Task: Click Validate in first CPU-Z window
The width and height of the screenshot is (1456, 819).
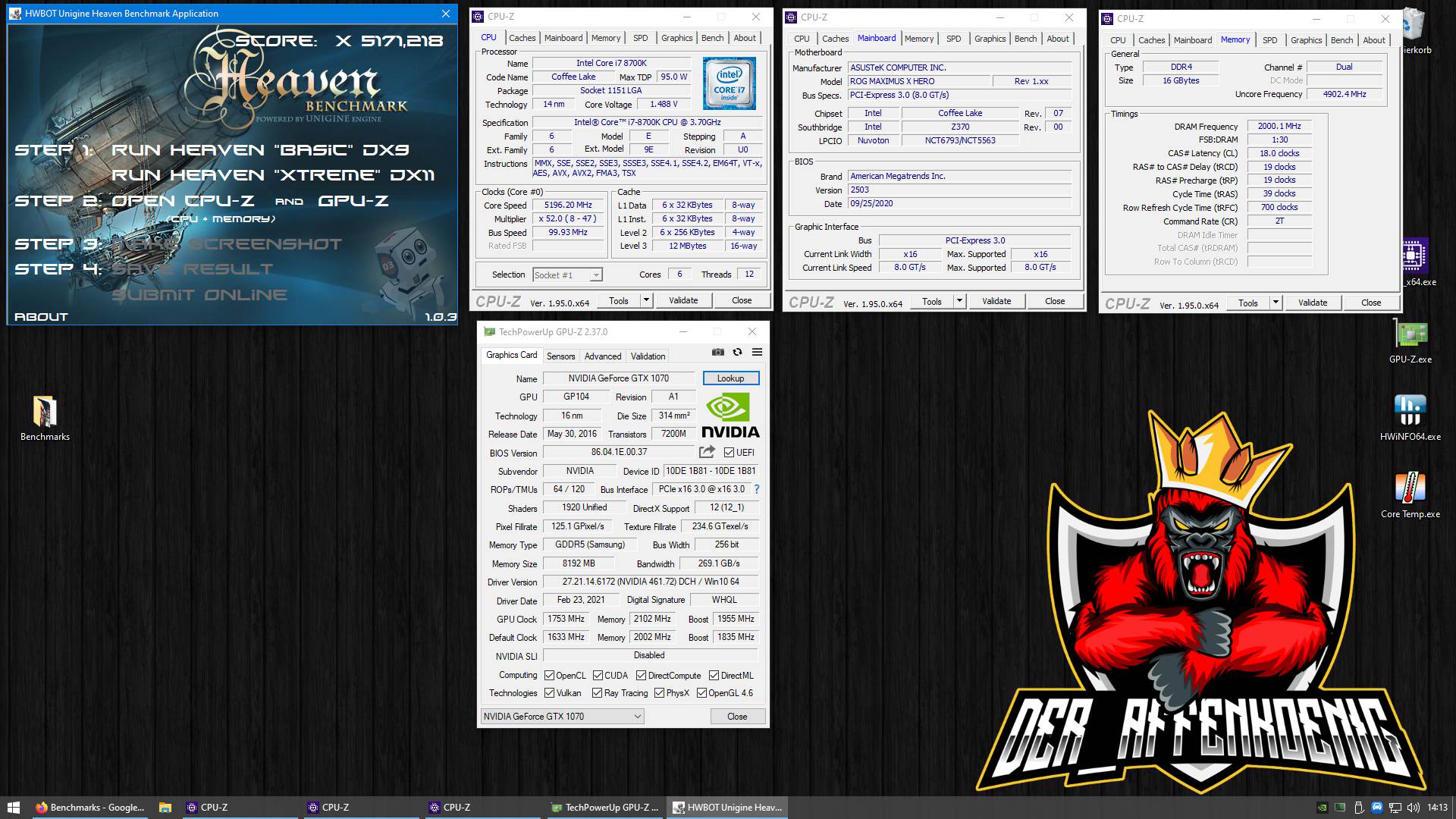Action: pos(683,300)
